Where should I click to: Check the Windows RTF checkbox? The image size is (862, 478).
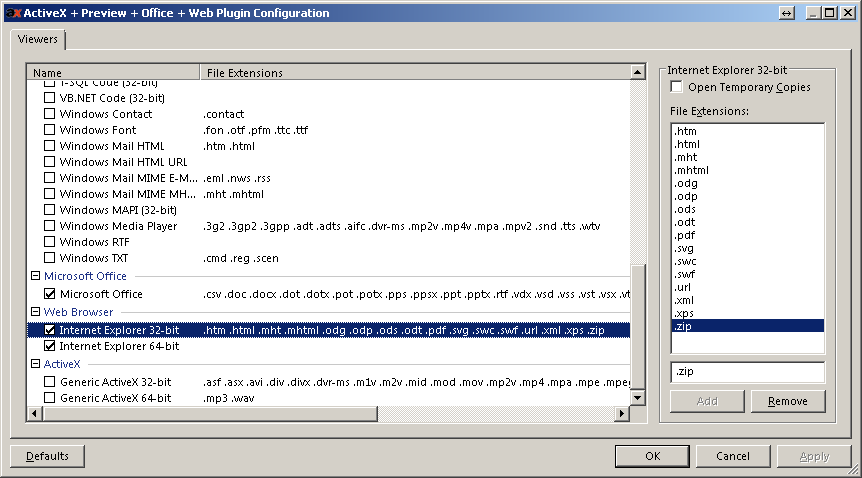(x=49, y=241)
